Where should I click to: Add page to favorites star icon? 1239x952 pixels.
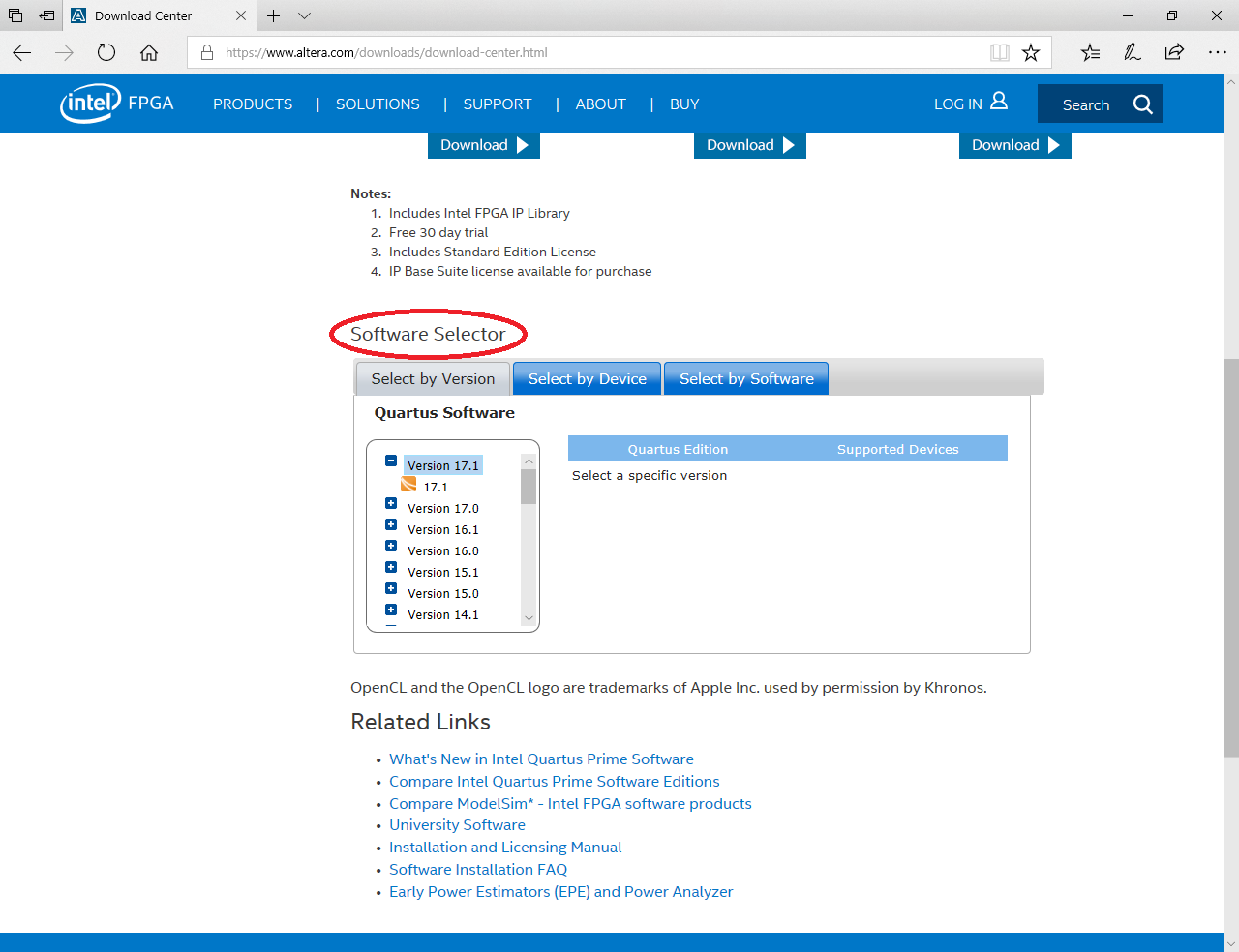tap(1031, 52)
